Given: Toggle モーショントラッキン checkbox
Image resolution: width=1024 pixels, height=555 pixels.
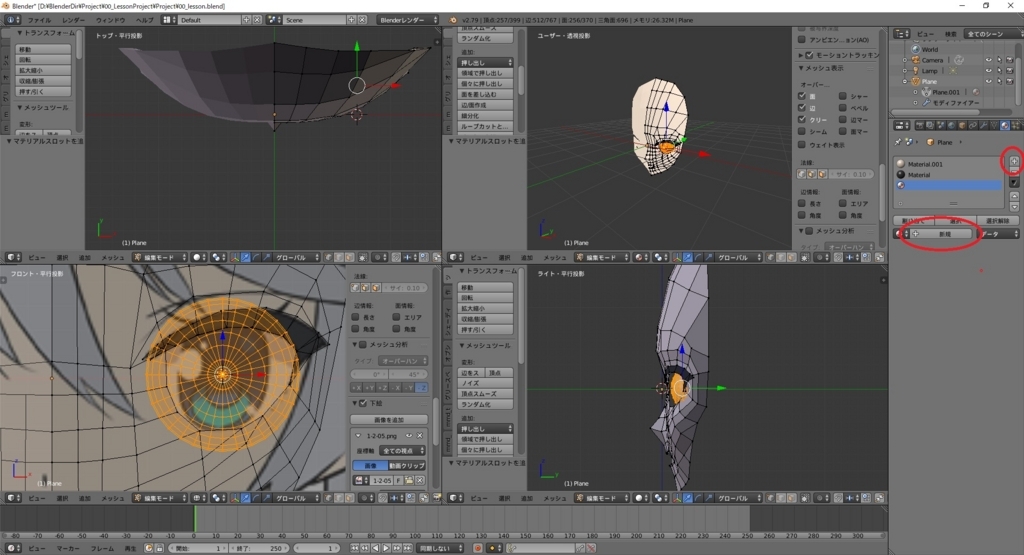Looking at the screenshot, I should (x=810, y=56).
